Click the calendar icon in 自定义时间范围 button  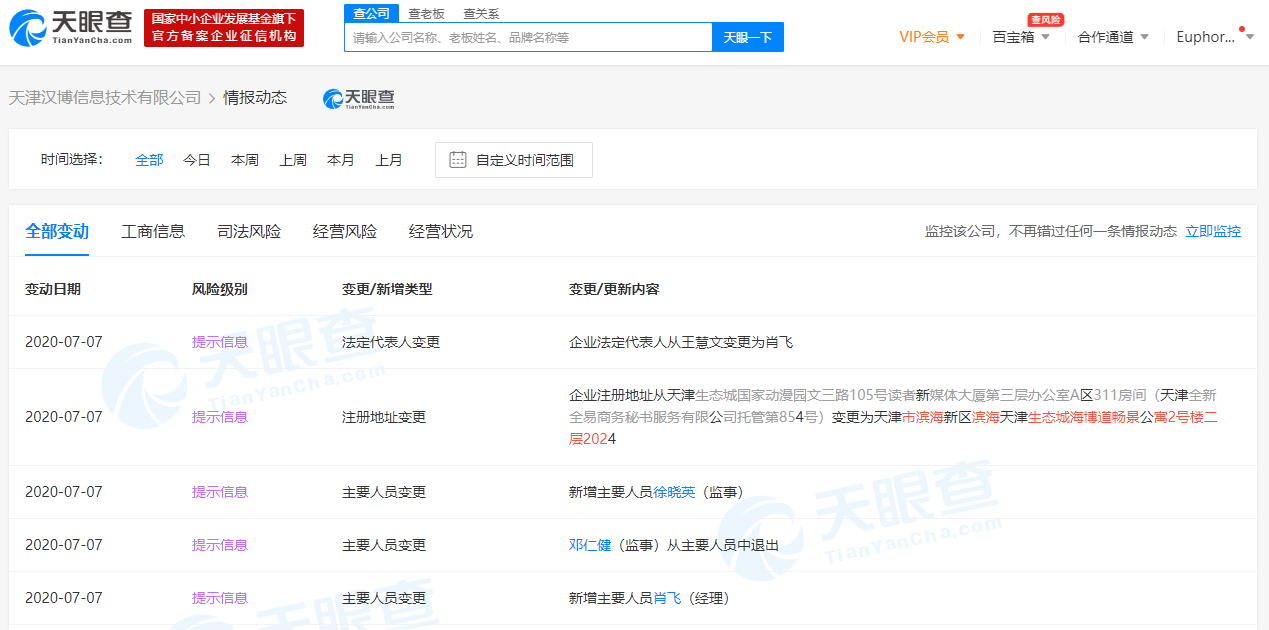[x=458, y=159]
